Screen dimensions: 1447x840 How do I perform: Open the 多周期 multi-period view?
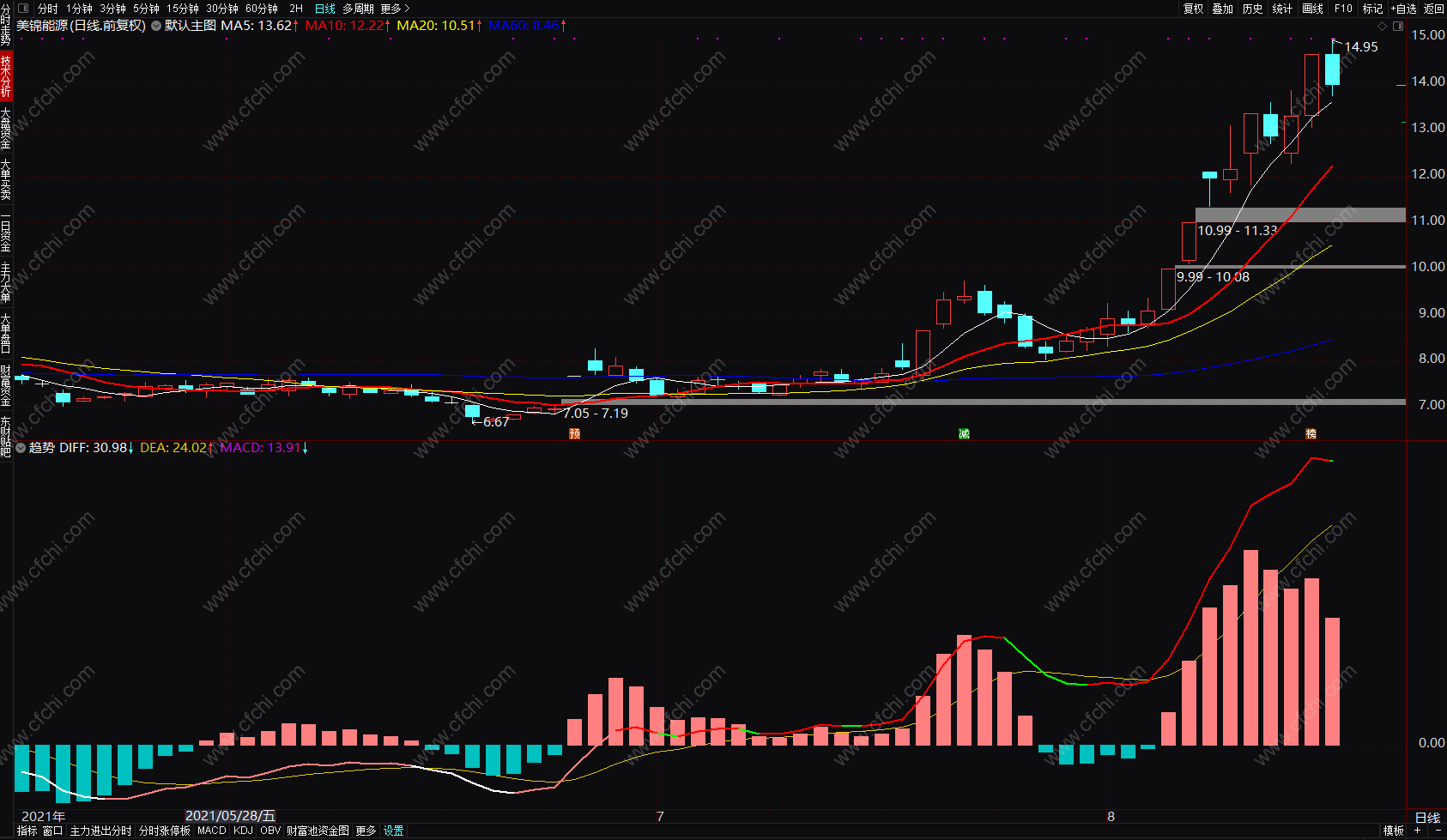pos(358,9)
